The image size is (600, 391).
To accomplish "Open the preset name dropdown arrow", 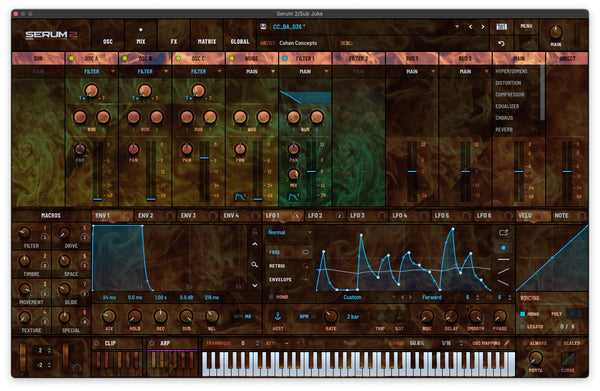I will click(457, 27).
